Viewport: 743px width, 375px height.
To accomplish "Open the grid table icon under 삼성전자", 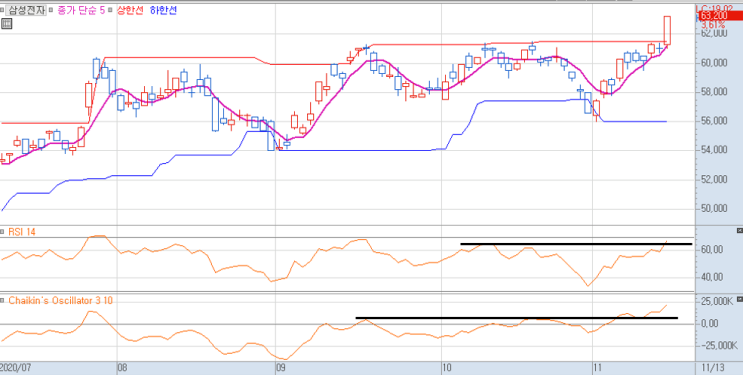I will coord(7,24).
